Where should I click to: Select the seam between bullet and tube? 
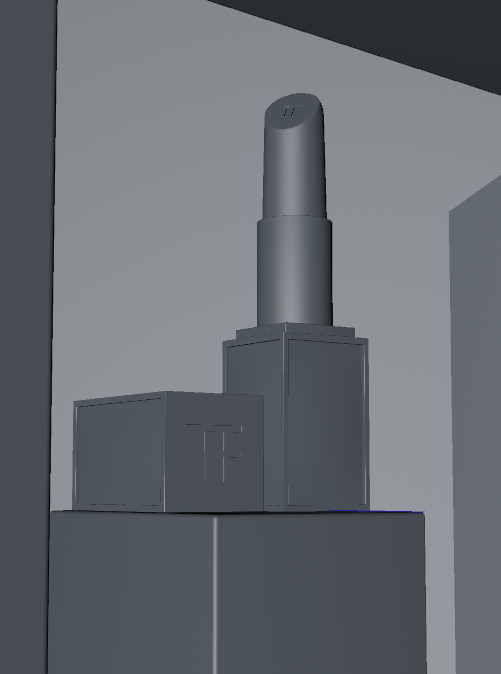click(x=295, y=218)
